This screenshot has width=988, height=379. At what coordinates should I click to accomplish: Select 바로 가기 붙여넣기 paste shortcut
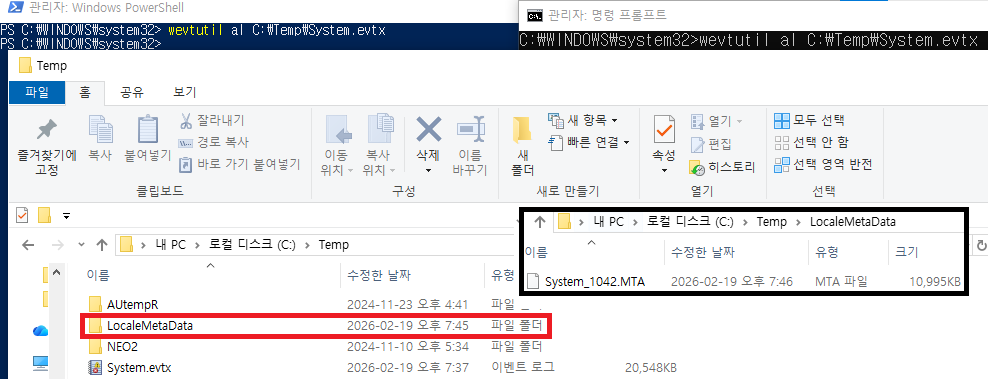point(239,165)
